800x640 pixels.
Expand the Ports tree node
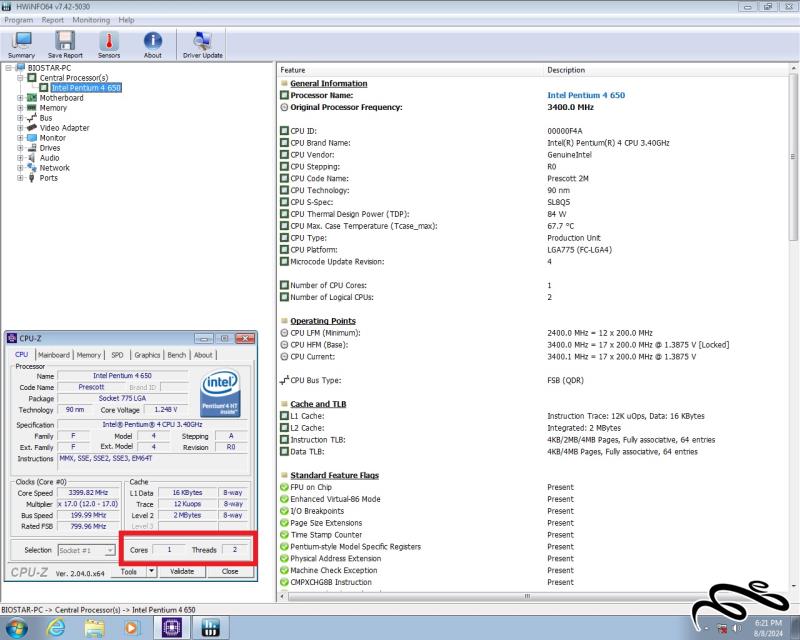click(20, 178)
